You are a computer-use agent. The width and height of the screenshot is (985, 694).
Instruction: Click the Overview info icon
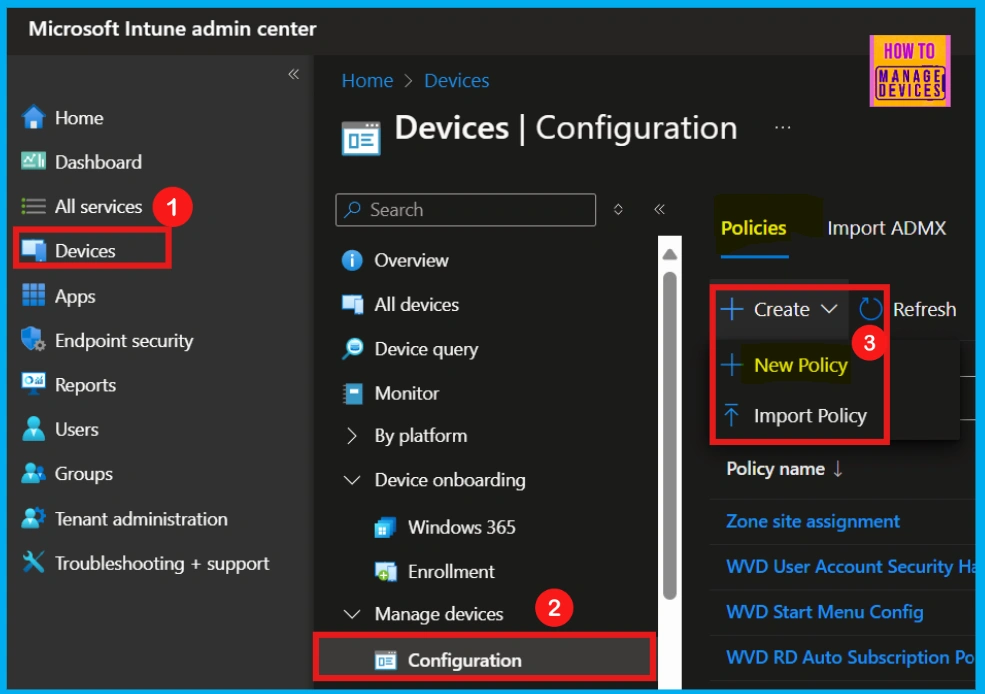tap(352, 260)
